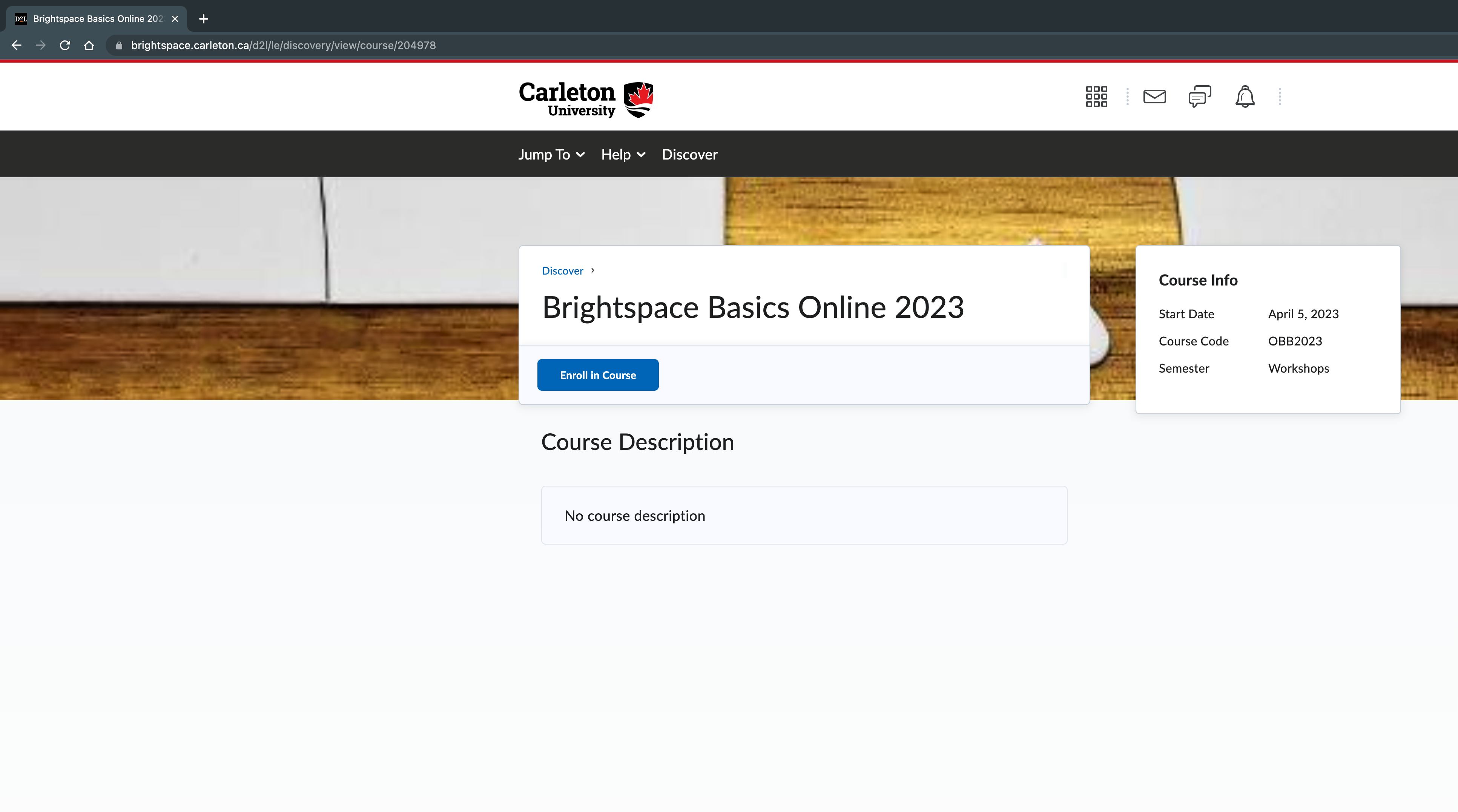The width and height of the screenshot is (1458, 812).
Task: Click the browser address bar URL
Action: 283,45
